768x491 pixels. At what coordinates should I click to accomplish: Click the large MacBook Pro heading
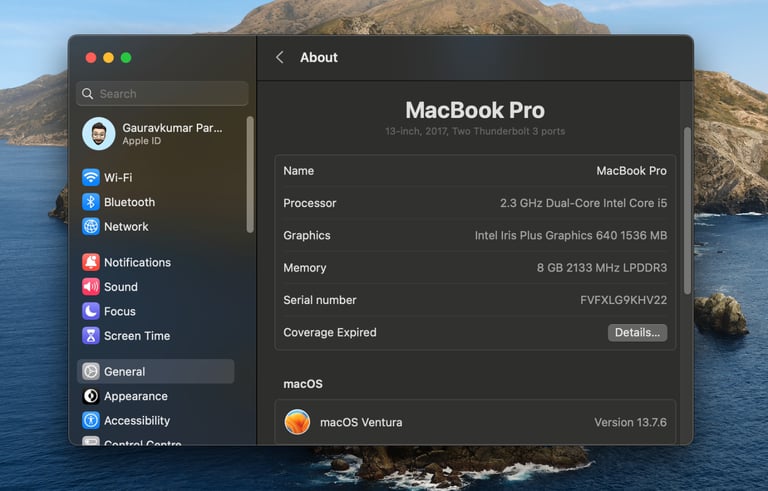tap(475, 110)
